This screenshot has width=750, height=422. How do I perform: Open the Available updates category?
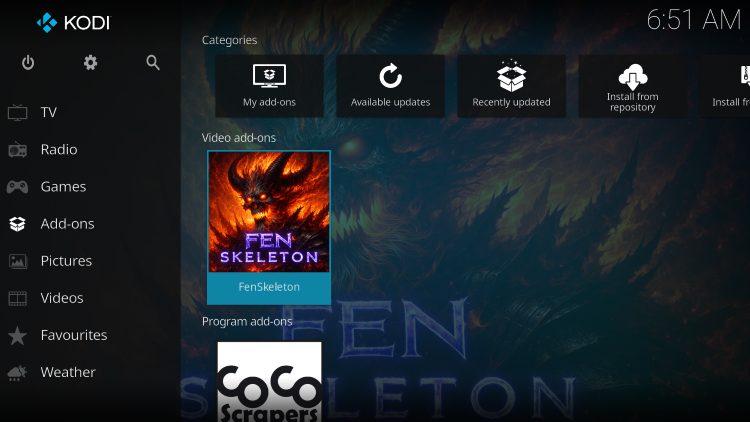(x=390, y=86)
